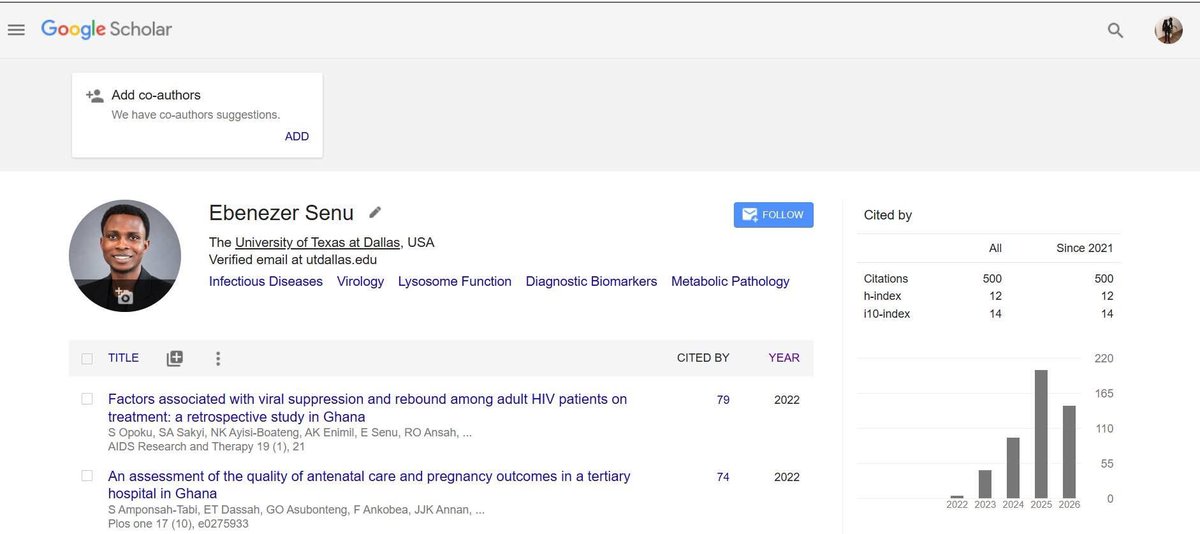Image resolution: width=1200 pixels, height=534 pixels.
Task: Click ADD in the co-authors card
Action: (x=297, y=137)
